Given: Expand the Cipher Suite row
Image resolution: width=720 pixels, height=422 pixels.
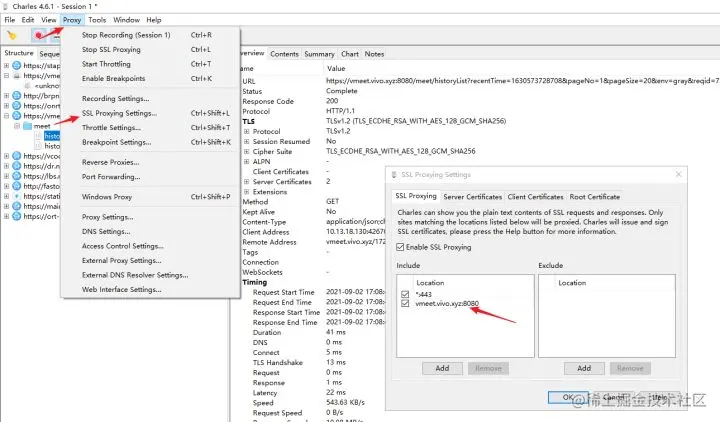Looking at the screenshot, I should [247, 152].
